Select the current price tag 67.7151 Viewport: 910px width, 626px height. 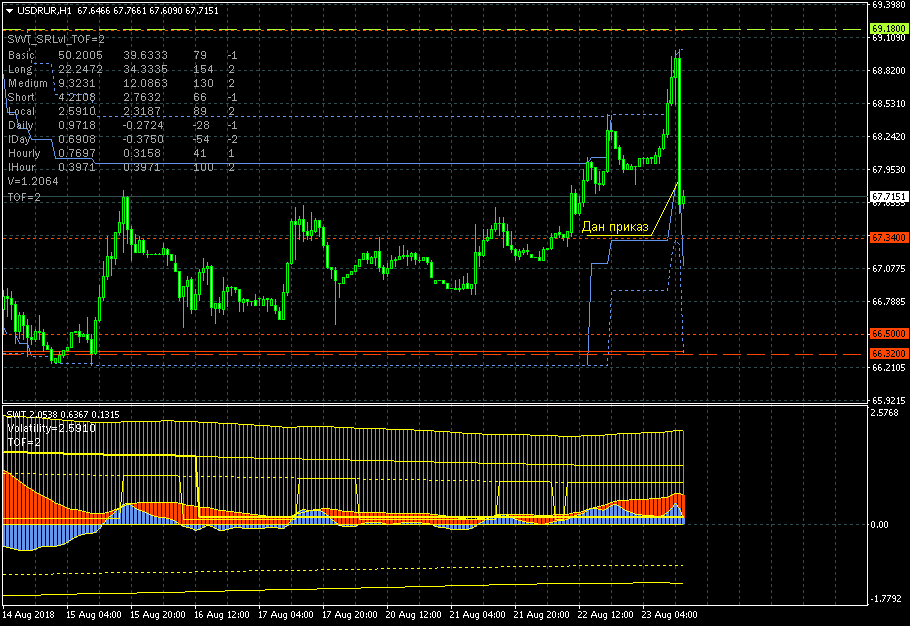click(x=888, y=197)
